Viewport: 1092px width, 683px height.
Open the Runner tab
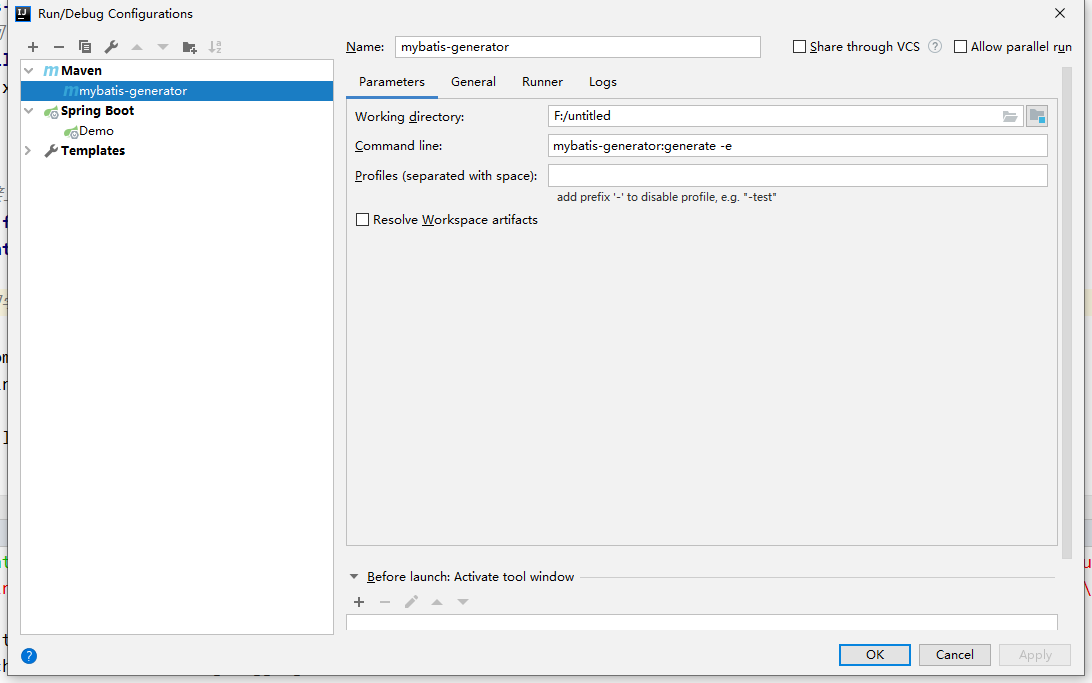pos(543,82)
